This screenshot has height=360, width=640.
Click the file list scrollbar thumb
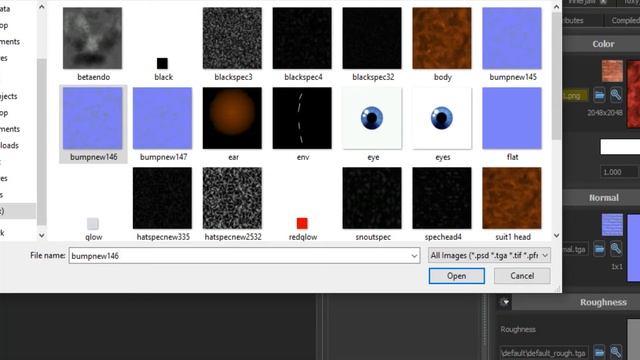556,76
